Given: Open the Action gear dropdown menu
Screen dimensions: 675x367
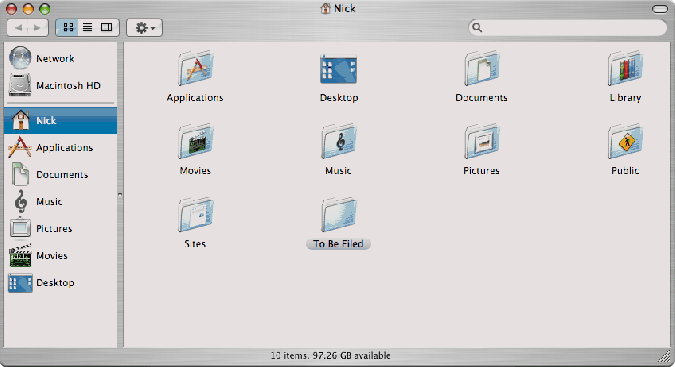Looking at the screenshot, I should pyautogui.click(x=144, y=28).
